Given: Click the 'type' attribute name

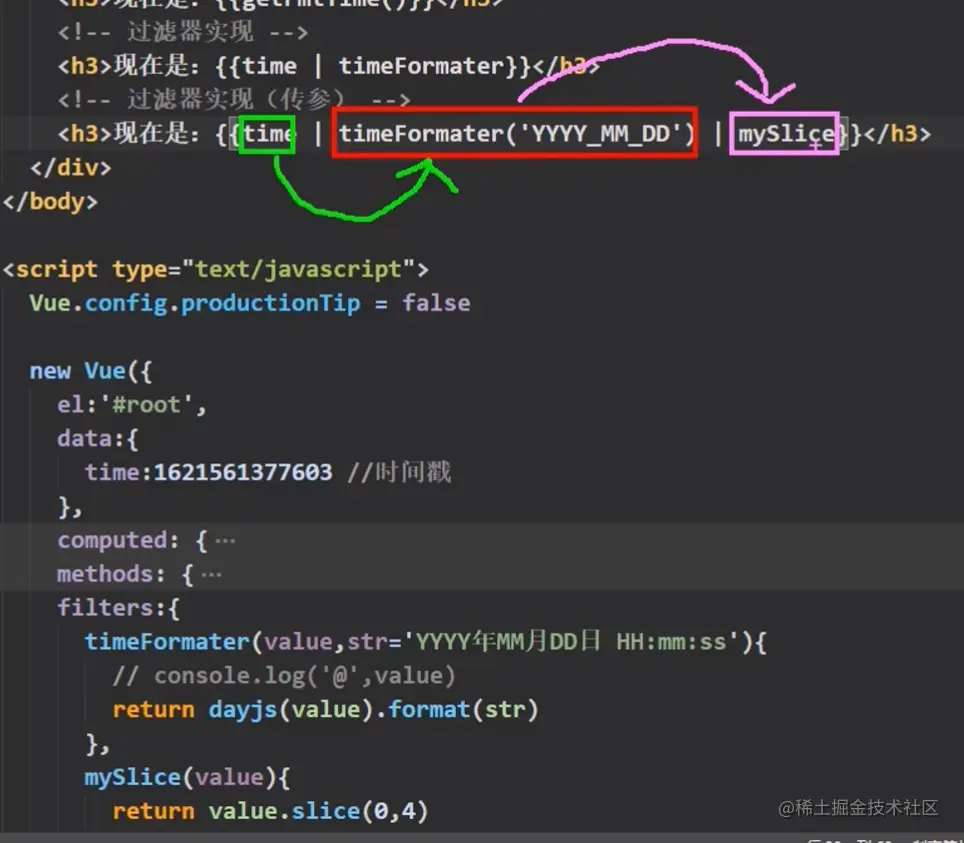Looking at the screenshot, I should pyautogui.click(x=139, y=269).
